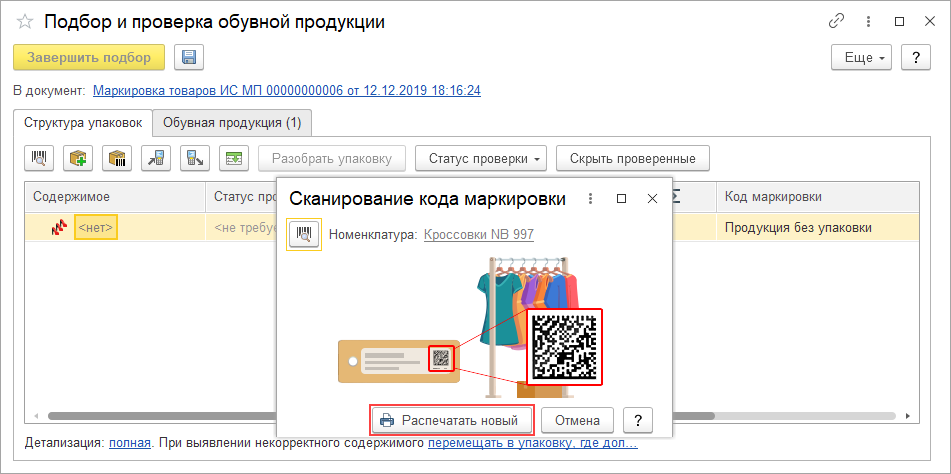Click the barcode search icon in the packaging toolbar
The height and width of the screenshot is (474, 951).
(39, 159)
